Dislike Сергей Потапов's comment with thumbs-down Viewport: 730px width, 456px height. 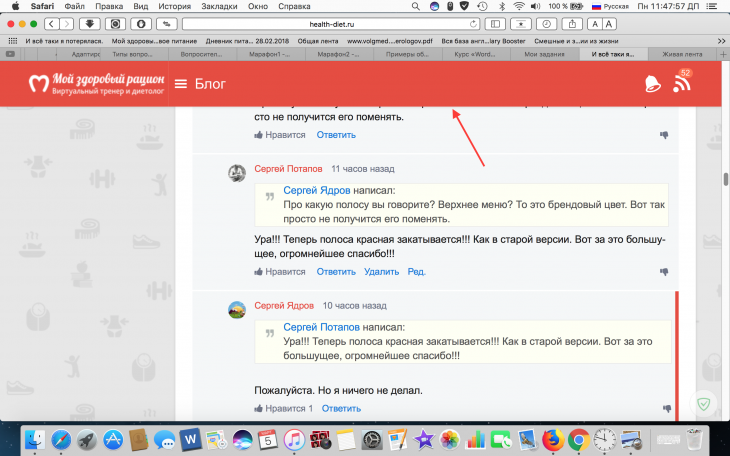point(664,272)
